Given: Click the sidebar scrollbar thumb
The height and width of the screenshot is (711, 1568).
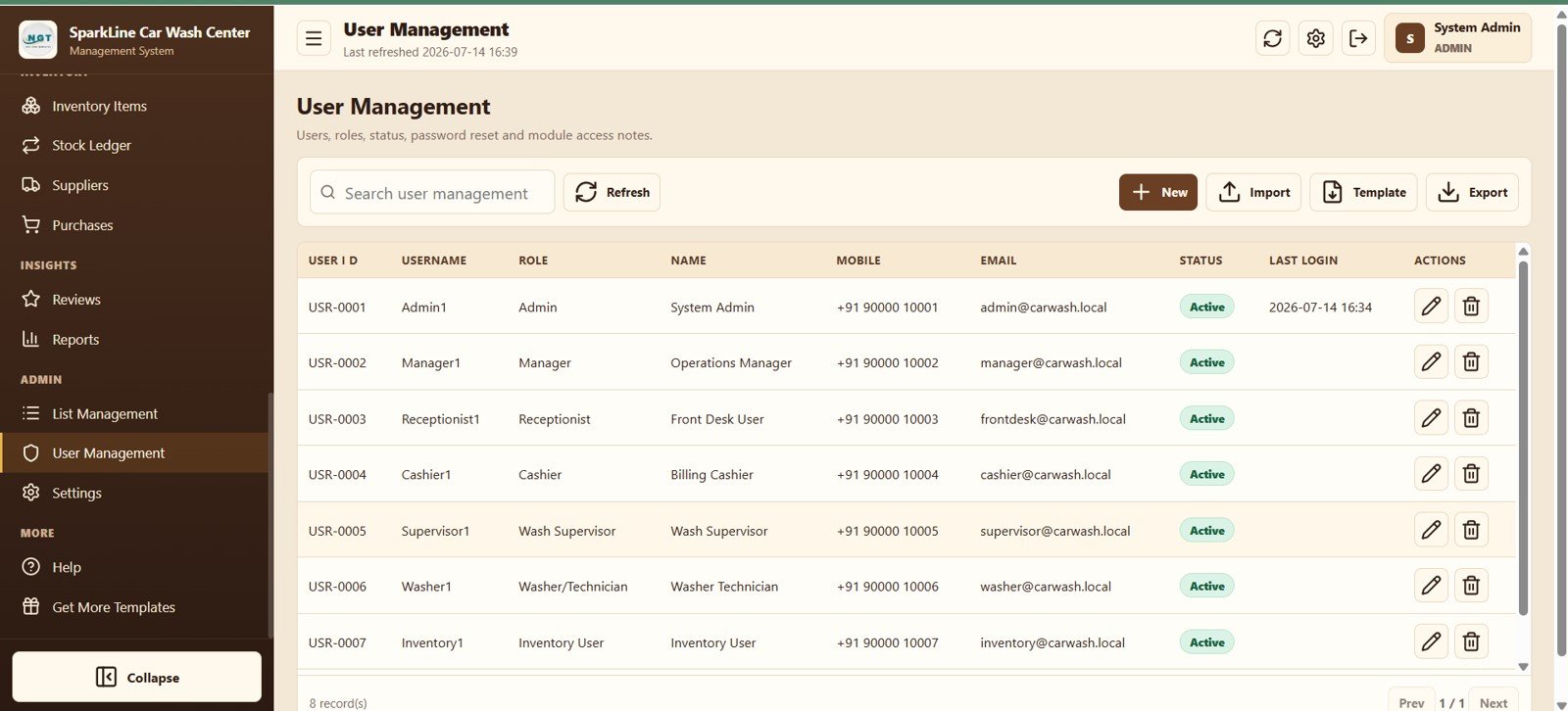Looking at the screenshot, I should click(270, 515).
